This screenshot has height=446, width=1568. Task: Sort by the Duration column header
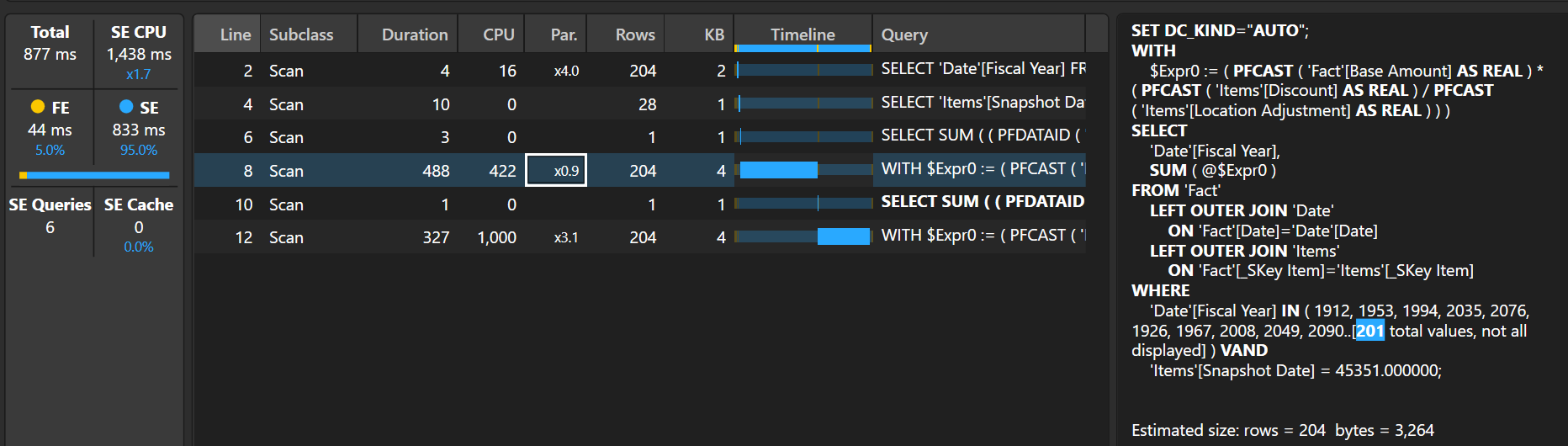414,35
